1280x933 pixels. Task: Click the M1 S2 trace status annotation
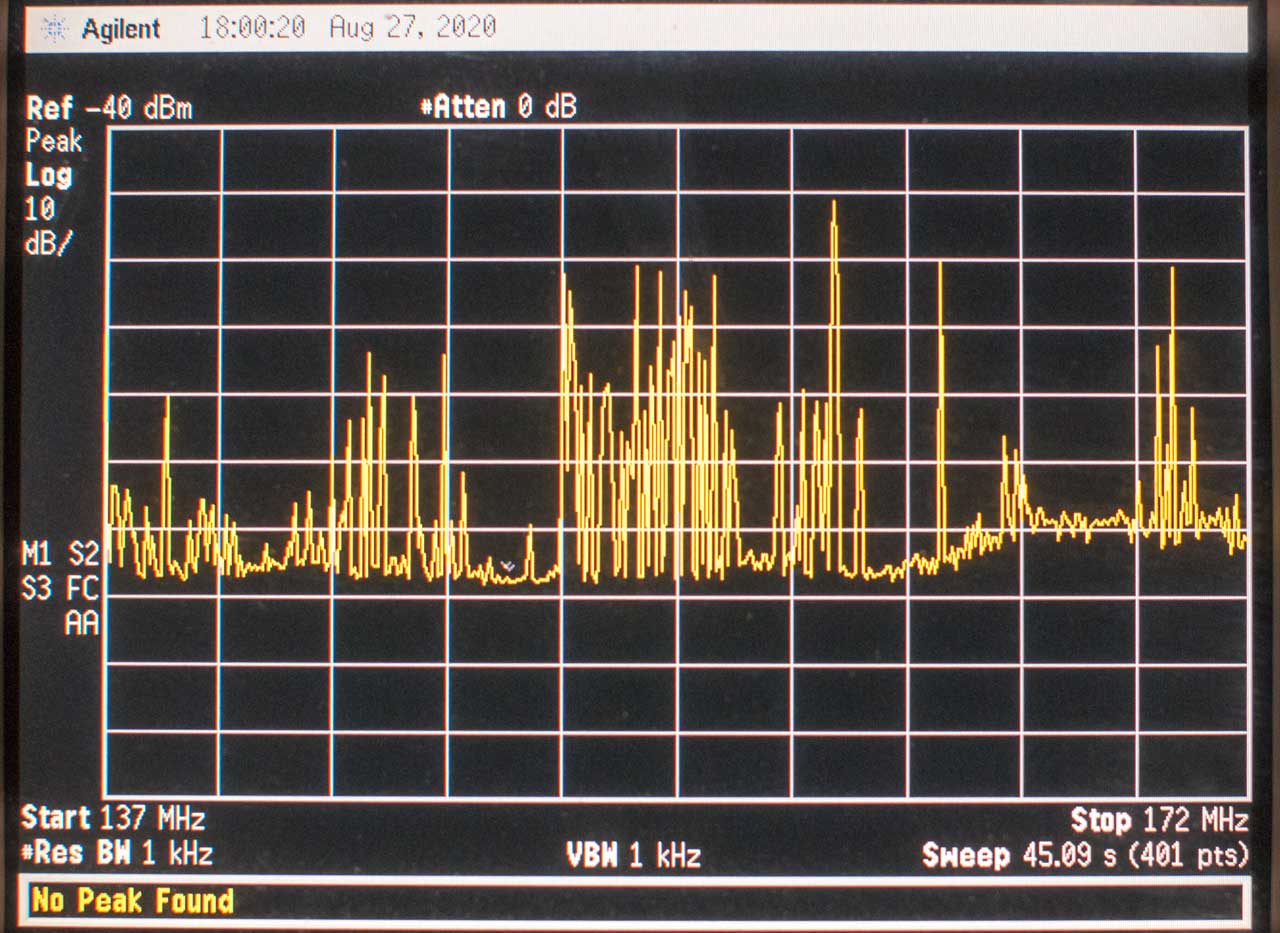(62, 554)
